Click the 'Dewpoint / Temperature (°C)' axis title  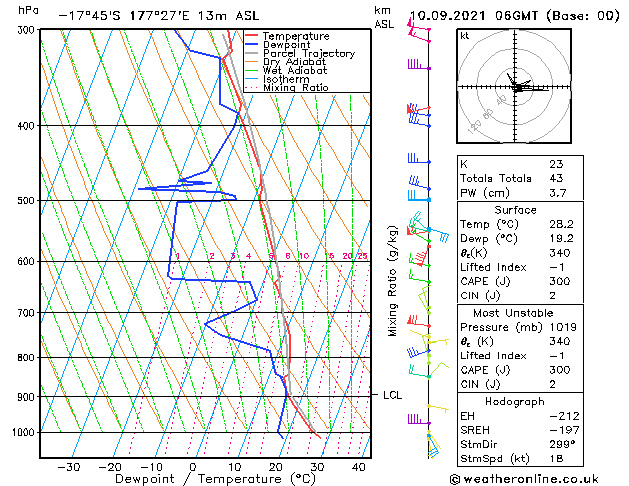coord(215,479)
